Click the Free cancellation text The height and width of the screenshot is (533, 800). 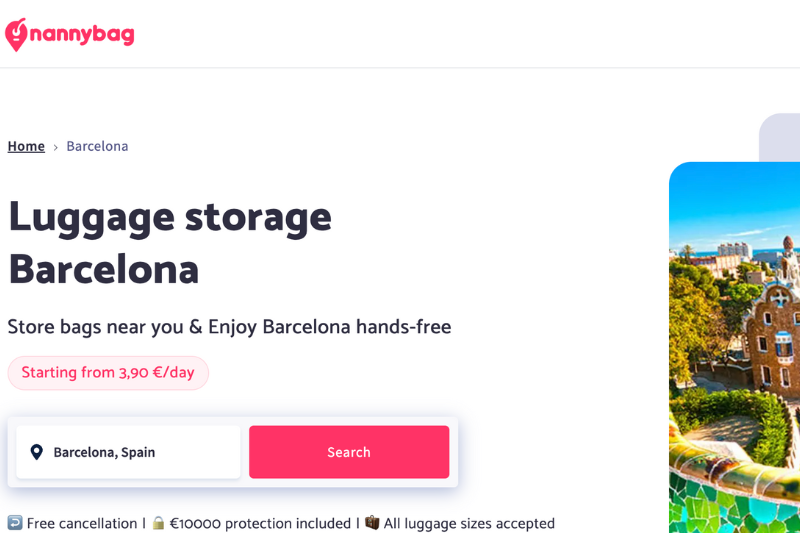(x=82, y=523)
